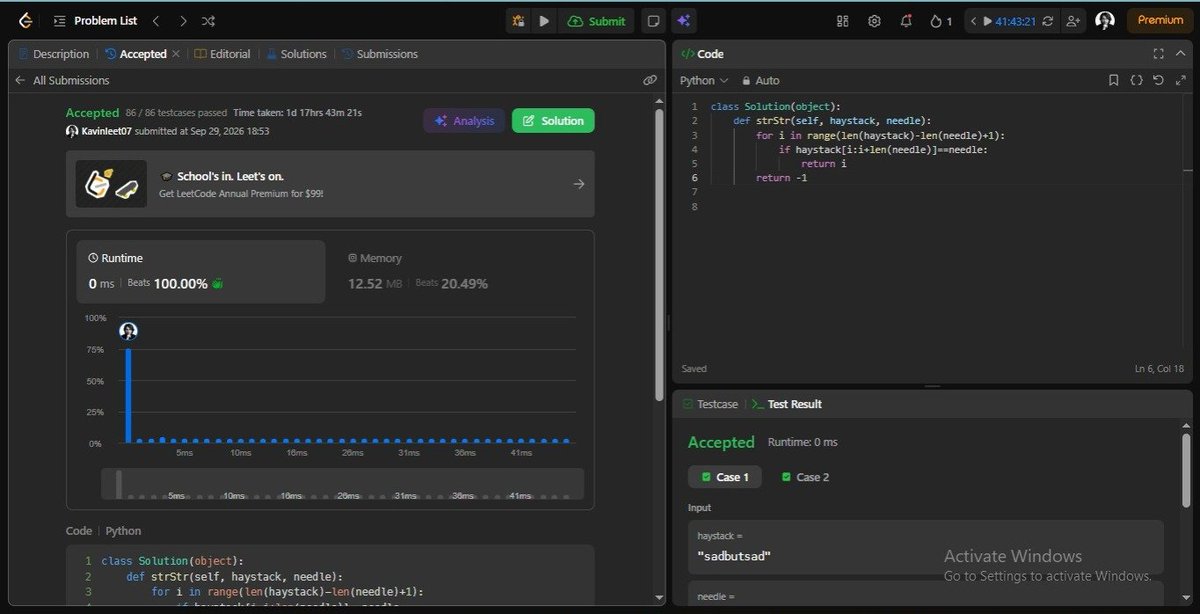Open the LeetCode logo home link
Image resolution: width=1200 pixels, height=614 pixels.
click(x=24, y=20)
